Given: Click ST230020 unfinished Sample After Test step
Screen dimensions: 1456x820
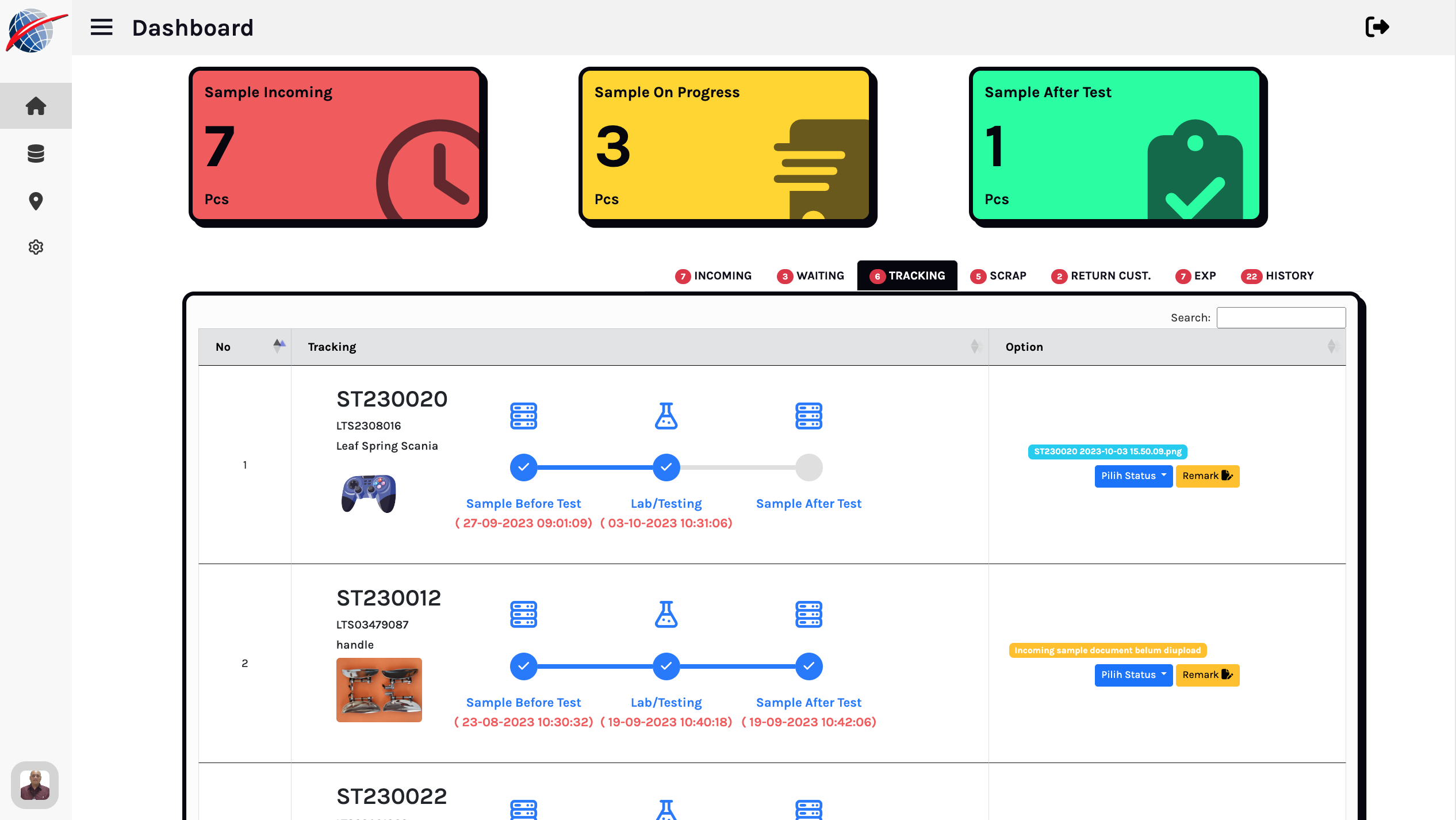Looking at the screenshot, I should (809, 468).
